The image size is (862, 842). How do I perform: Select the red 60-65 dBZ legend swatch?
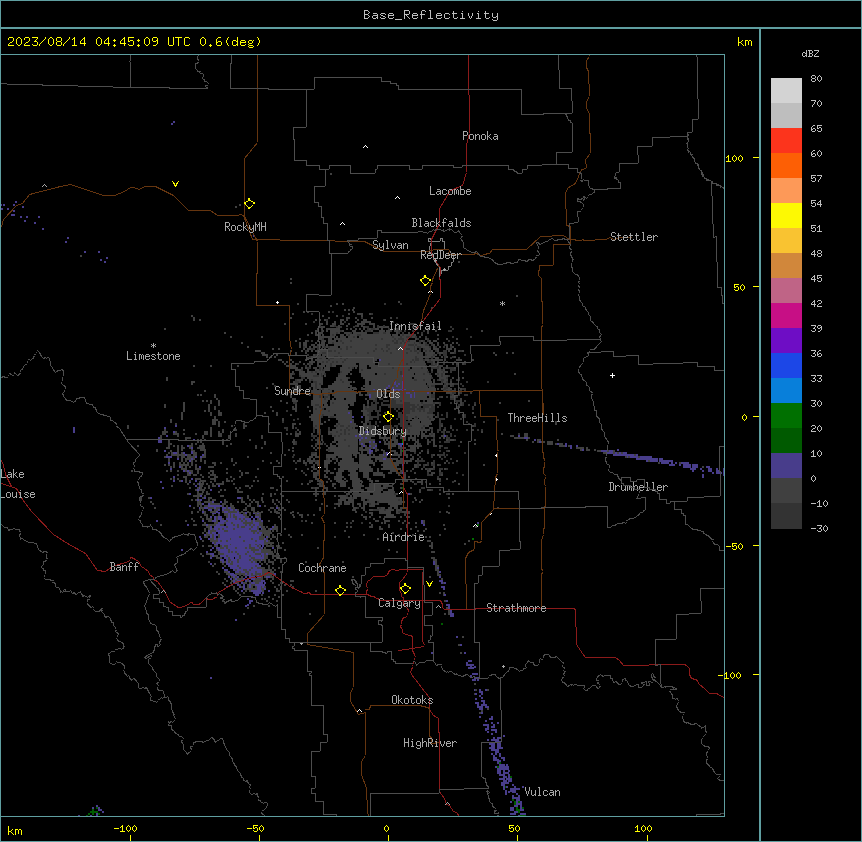pyautogui.click(x=786, y=140)
